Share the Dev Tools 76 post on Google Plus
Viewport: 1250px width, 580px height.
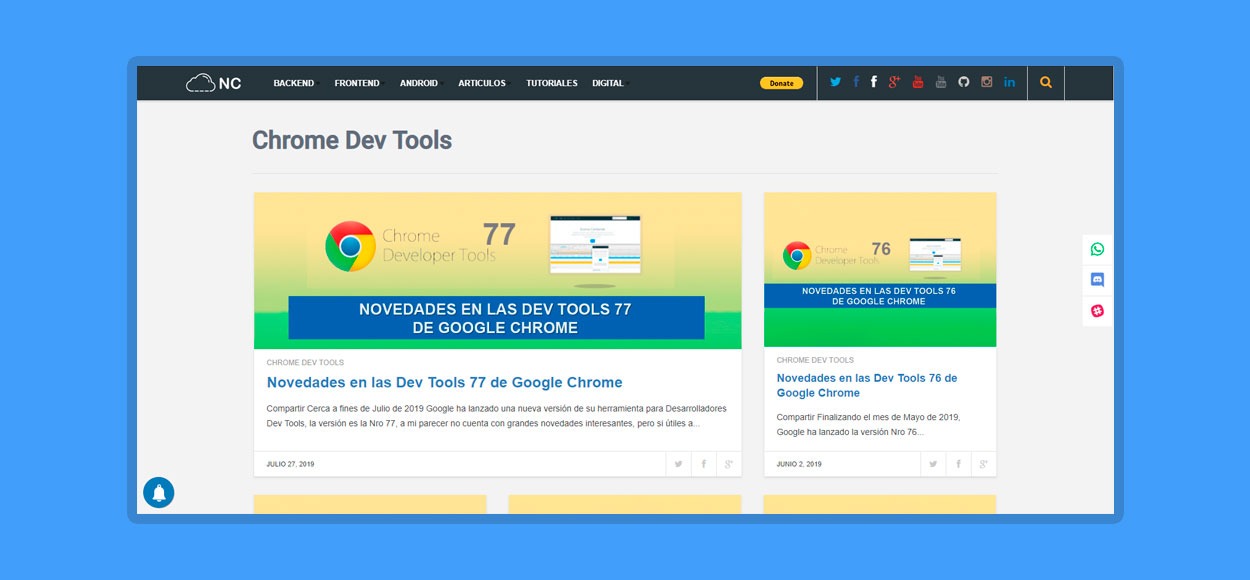[984, 464]
